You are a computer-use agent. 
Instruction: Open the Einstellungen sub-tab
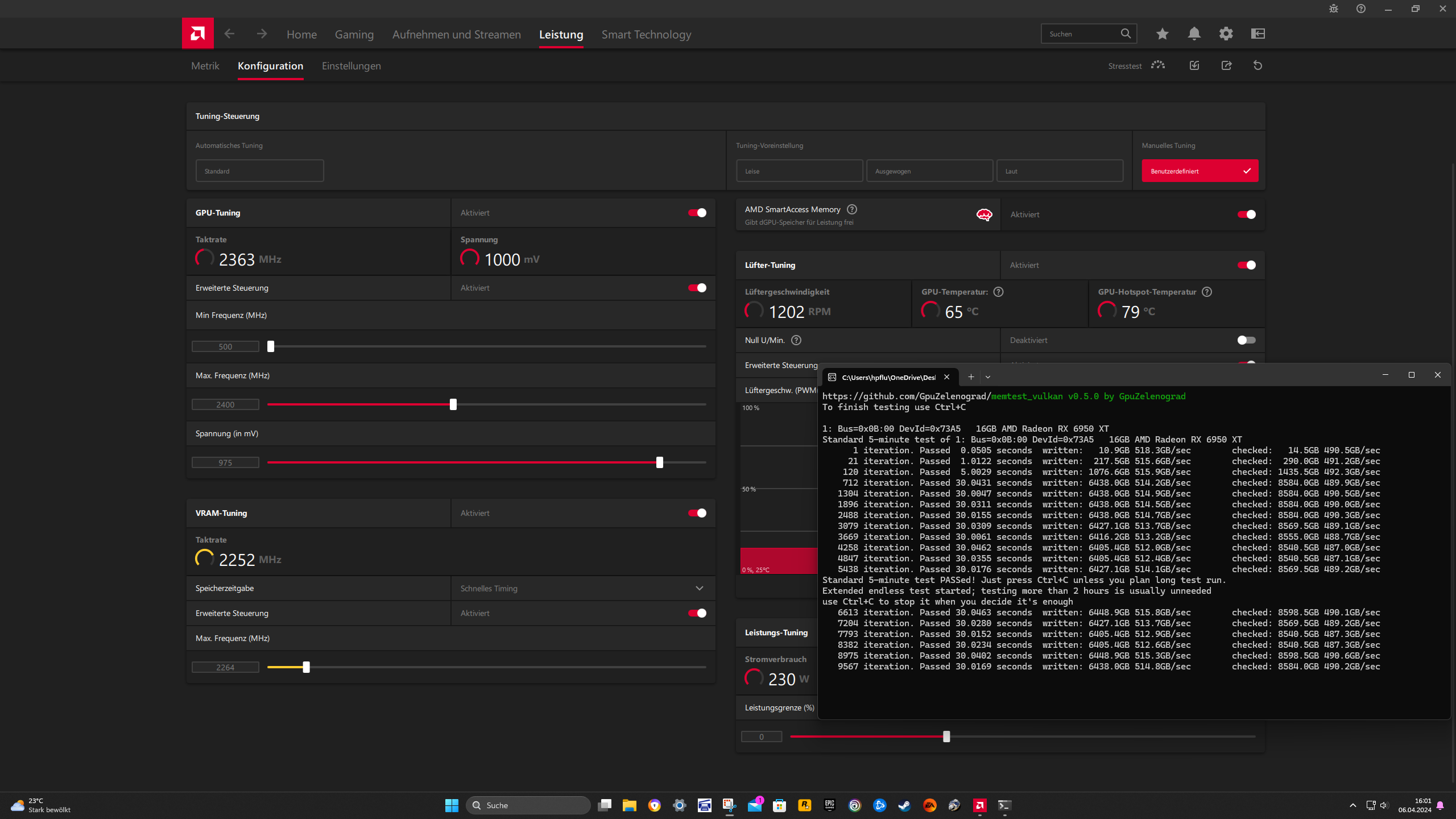[351, 66]
